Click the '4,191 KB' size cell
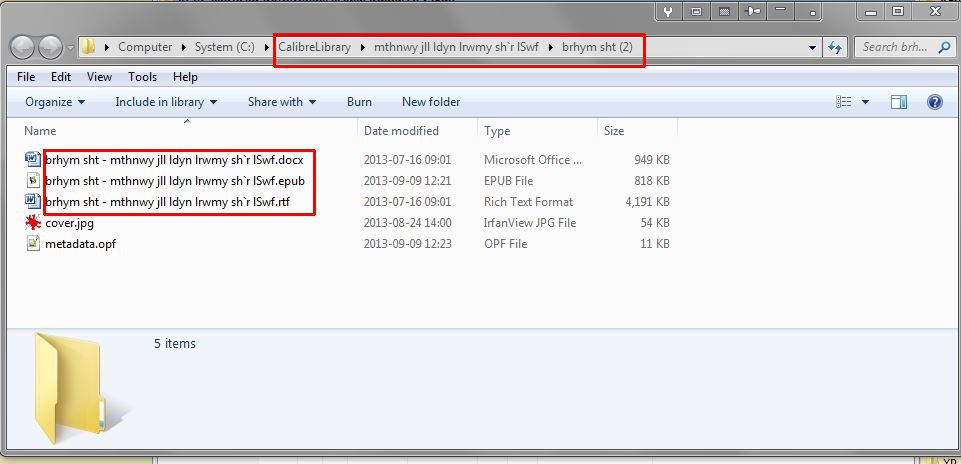 pos(645,202)
